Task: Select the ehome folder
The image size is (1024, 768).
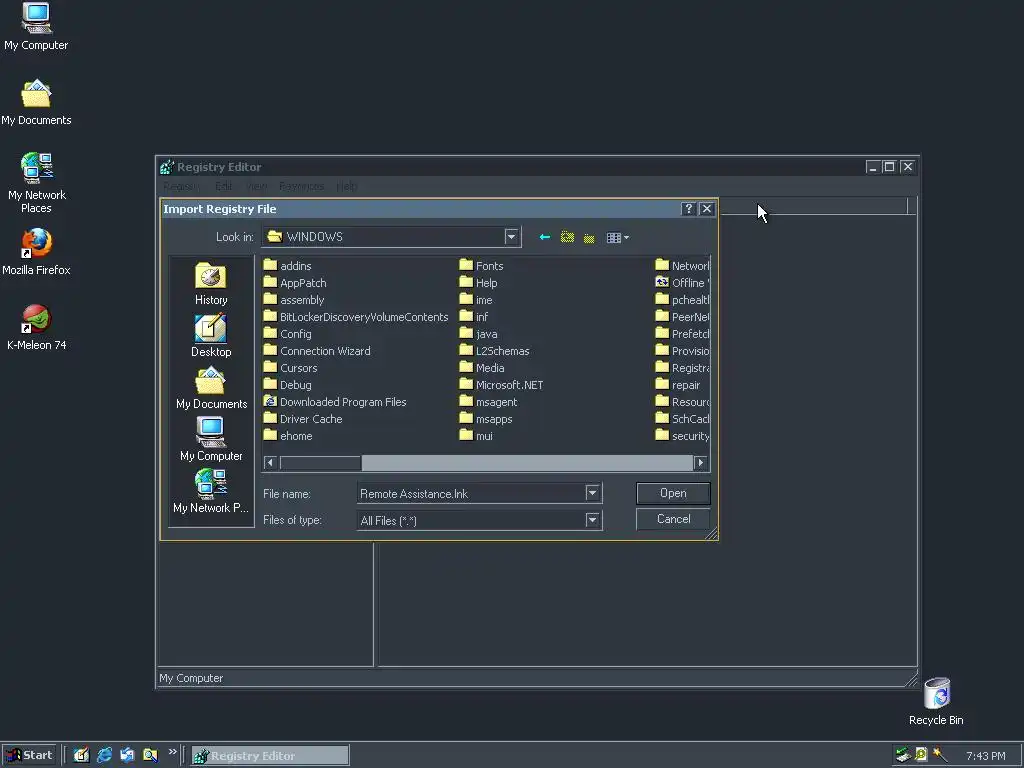Action: click(x=288, y=436)
